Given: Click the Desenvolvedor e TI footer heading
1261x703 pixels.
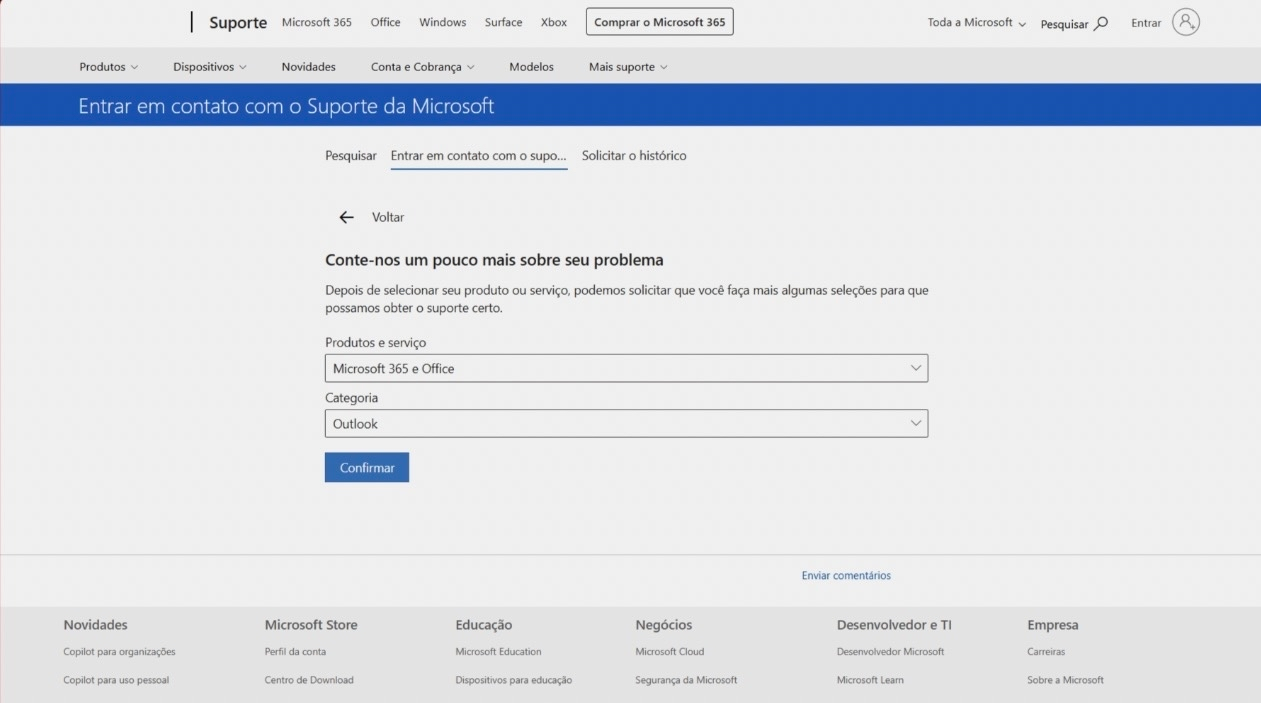Looking at the screenshot, I should [x=894, y=625].
